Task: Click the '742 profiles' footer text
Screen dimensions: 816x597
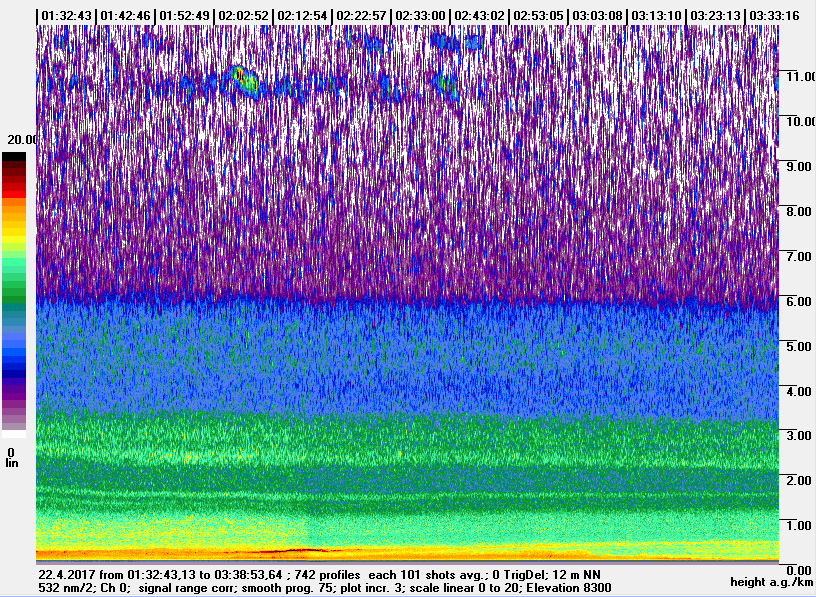Action: pos(327,575)
